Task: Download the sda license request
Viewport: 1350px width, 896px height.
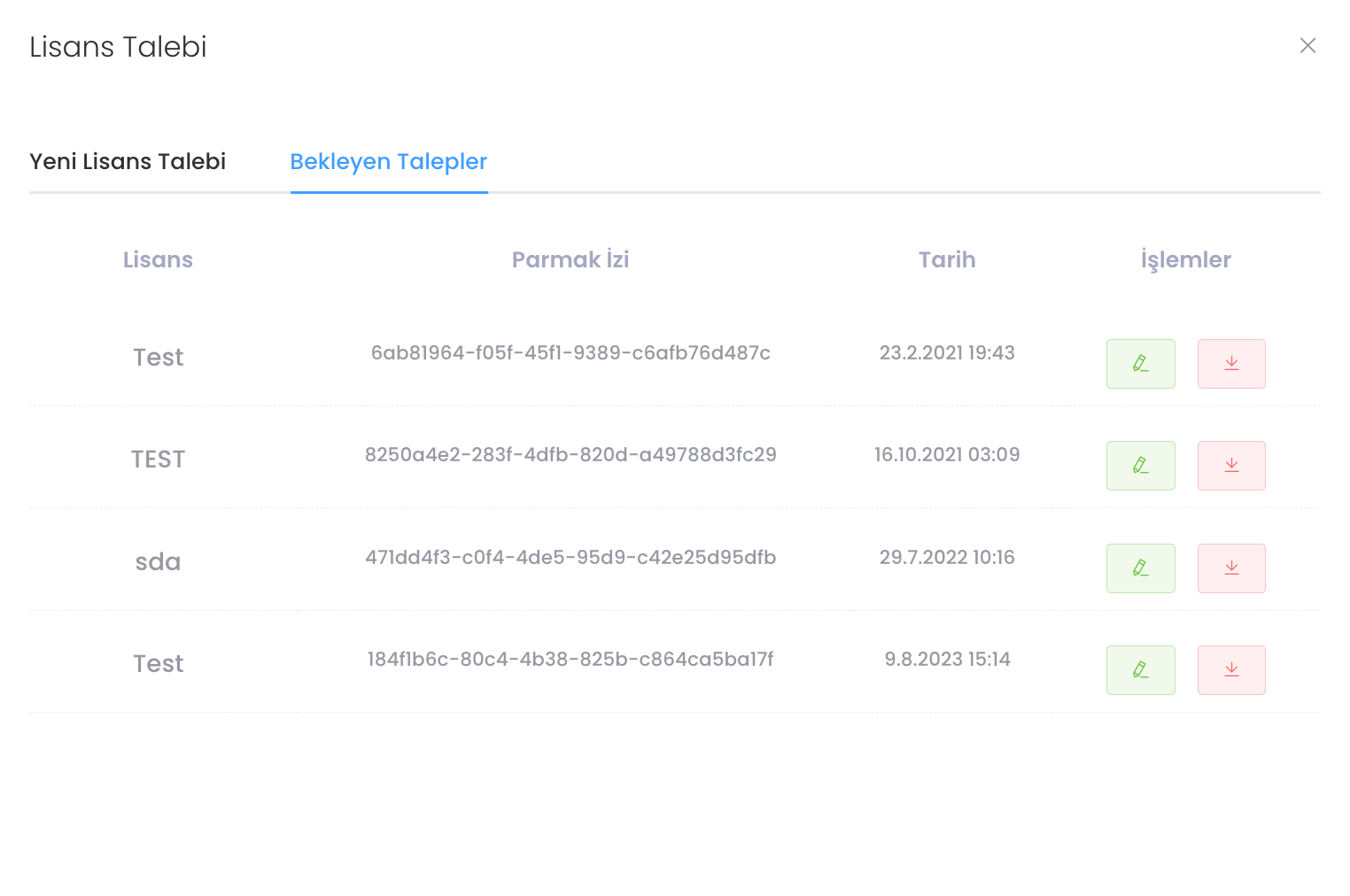Action: 1230,568
